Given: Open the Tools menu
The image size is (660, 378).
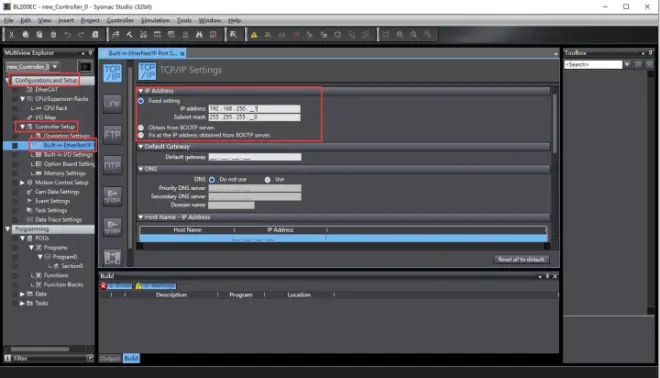Looking at the screenshot, I should pyautogui.click(x=184, y=20).
